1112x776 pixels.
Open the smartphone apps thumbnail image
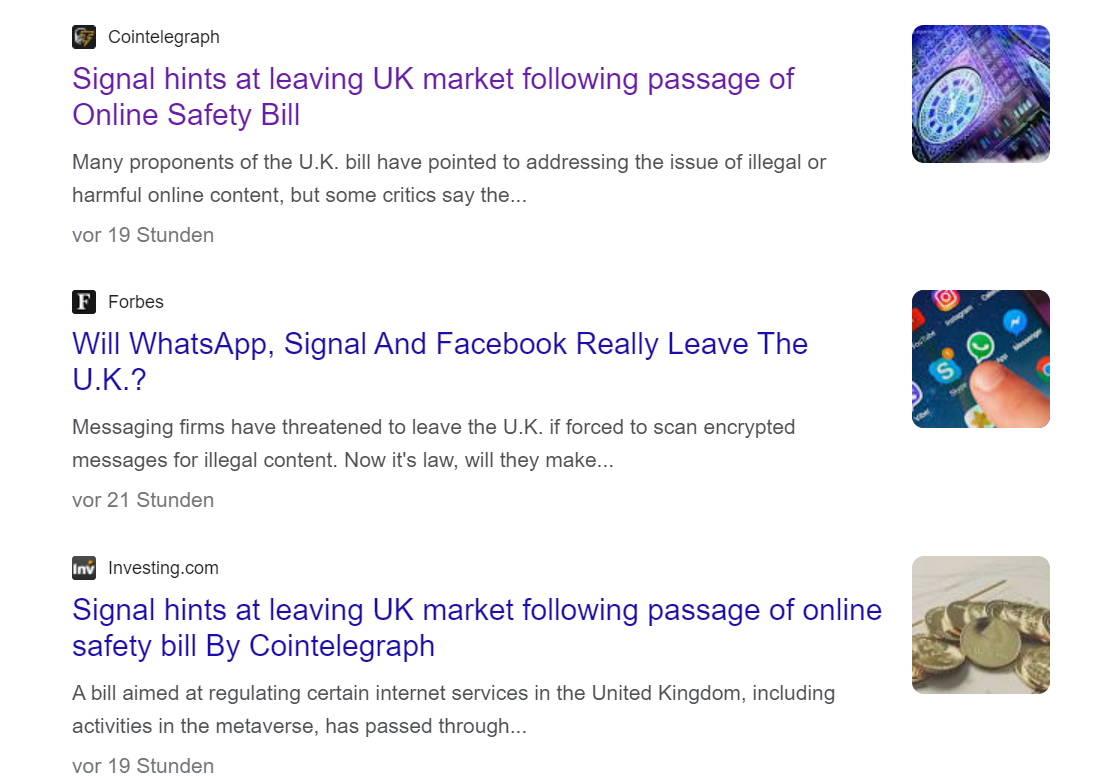tap(980, 359)
